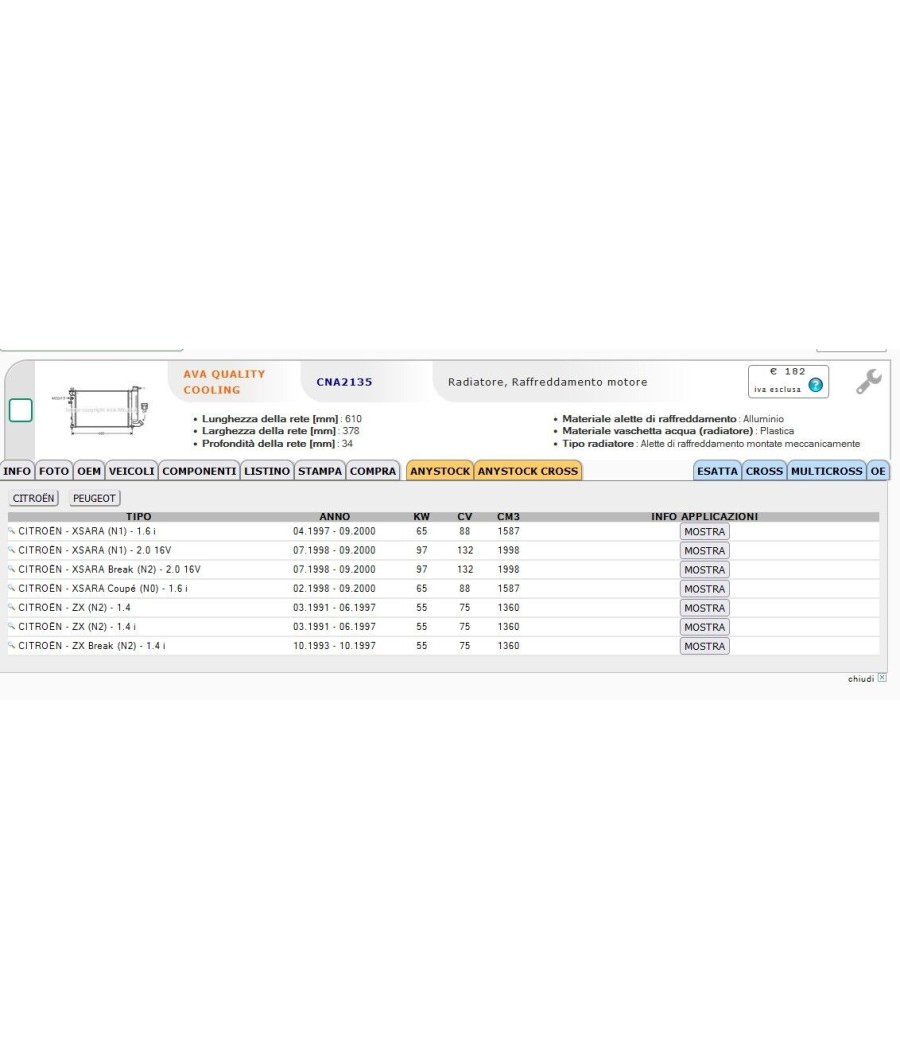Click magnifier icon for XSARA (N1) 1.6 i

[11, 530]
